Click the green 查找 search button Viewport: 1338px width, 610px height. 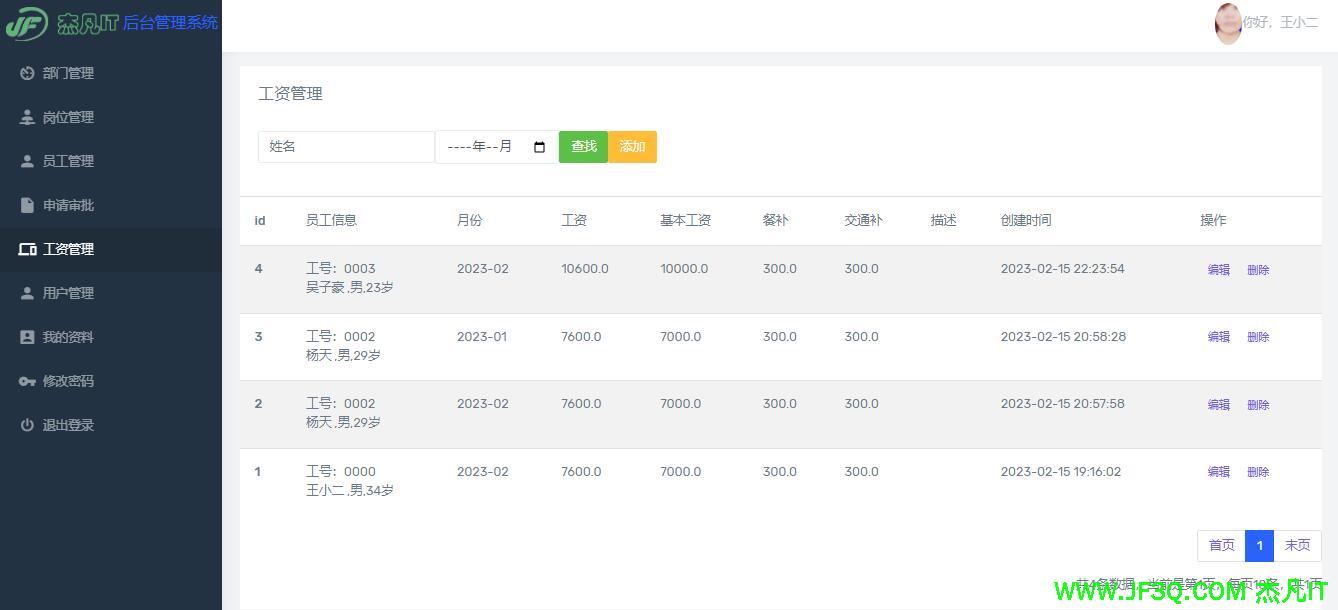click(583, 147)
